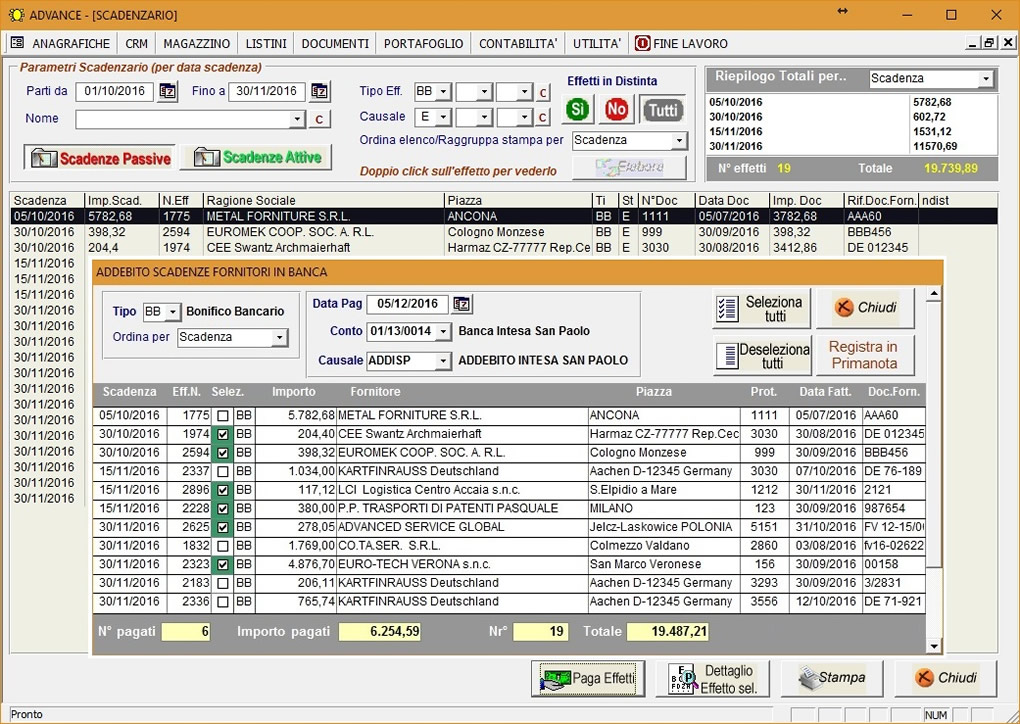The height and width of the screenshot is (724, 1020).
Task: Open the LISTINI menu
Action: [266, 44]
